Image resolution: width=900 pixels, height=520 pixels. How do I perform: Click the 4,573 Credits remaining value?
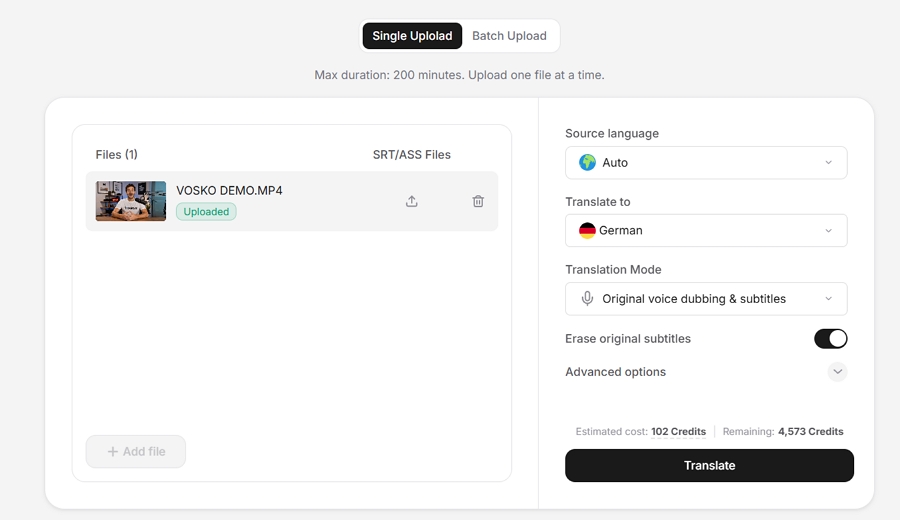click(810, 432)
